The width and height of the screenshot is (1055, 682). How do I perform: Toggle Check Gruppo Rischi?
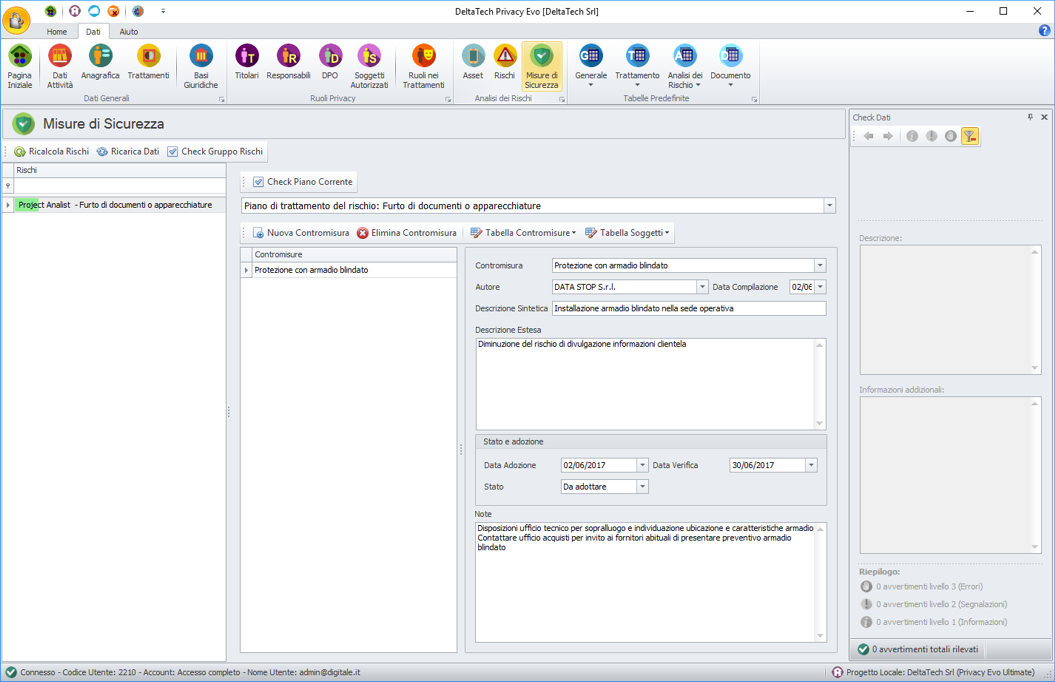(x=215, y=151)
